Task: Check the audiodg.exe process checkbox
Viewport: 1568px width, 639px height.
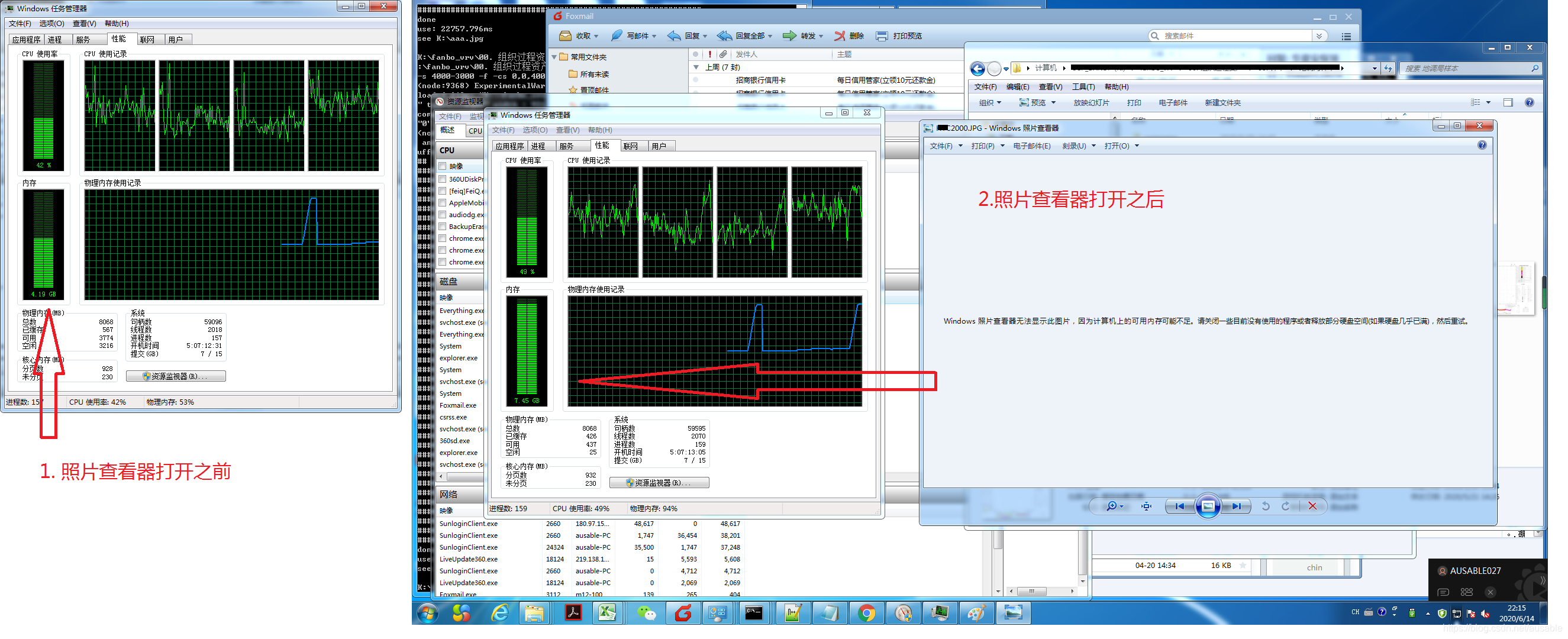Action: coord(443,215)
